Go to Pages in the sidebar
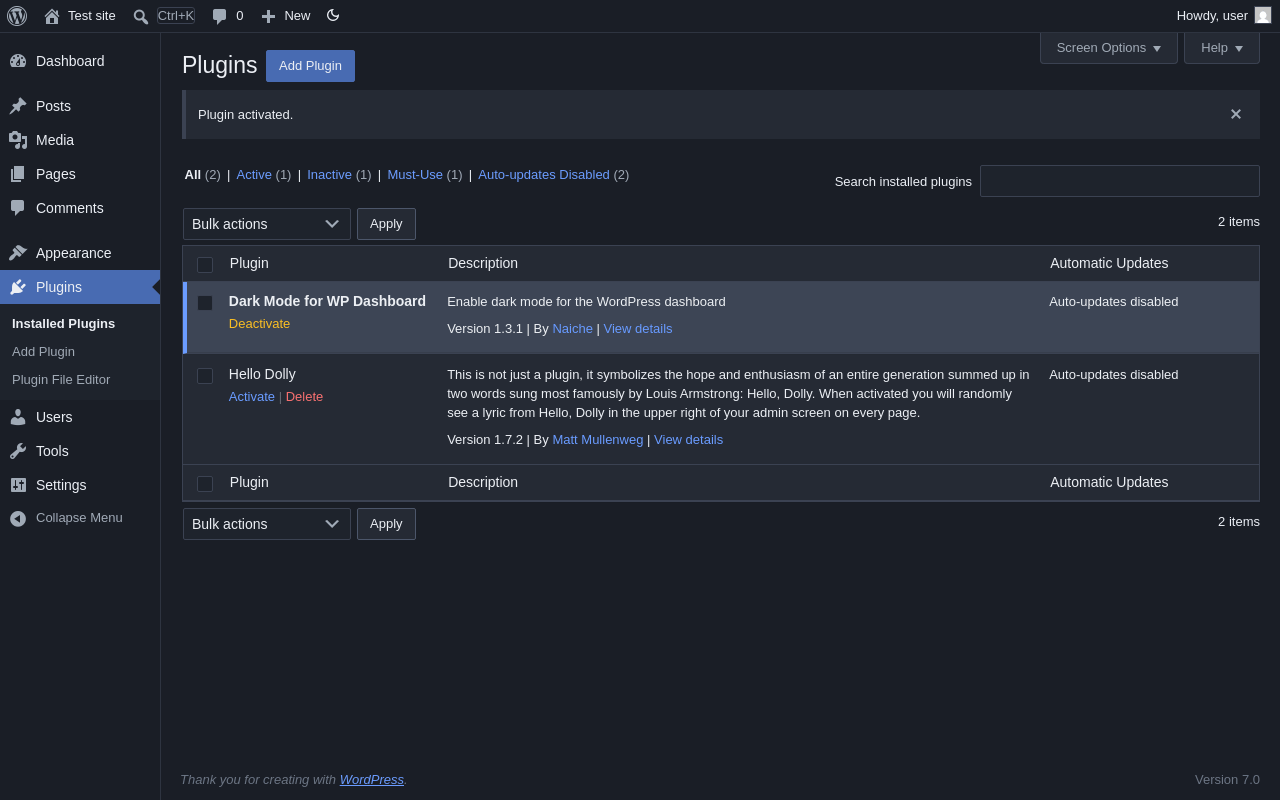Image resolution: width=1280 pixels, height=800 pixels. tap(80, 174)
